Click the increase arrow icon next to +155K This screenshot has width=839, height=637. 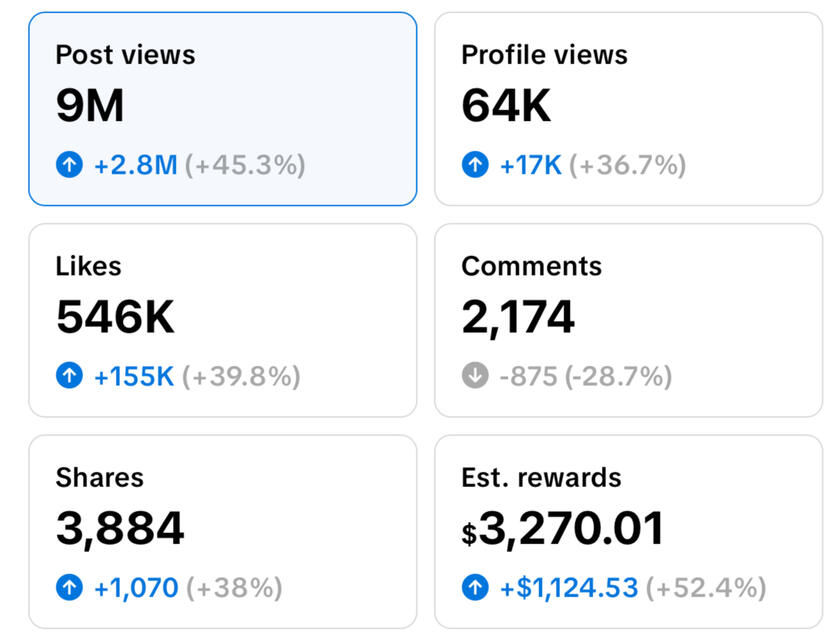(x=69, y=376)
